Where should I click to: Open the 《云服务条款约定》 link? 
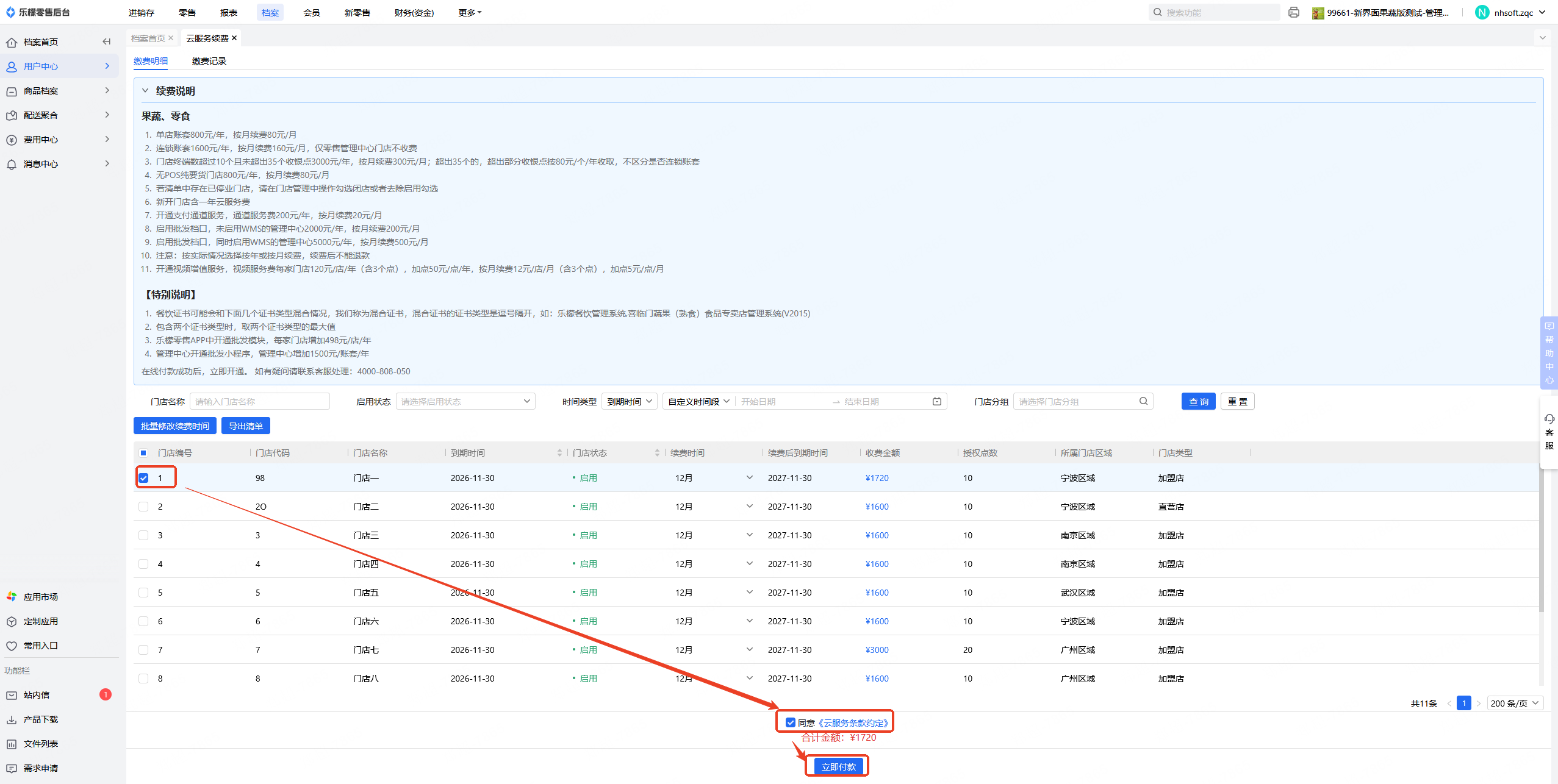(853, 722)
